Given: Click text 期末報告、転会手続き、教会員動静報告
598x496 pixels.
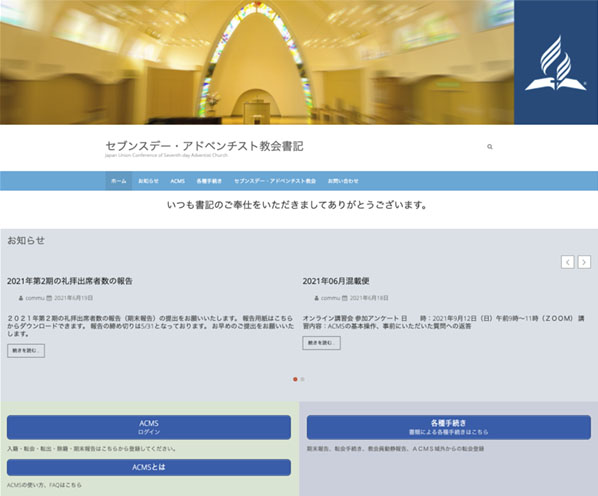Looking at the screenshot, I should 395,449.
